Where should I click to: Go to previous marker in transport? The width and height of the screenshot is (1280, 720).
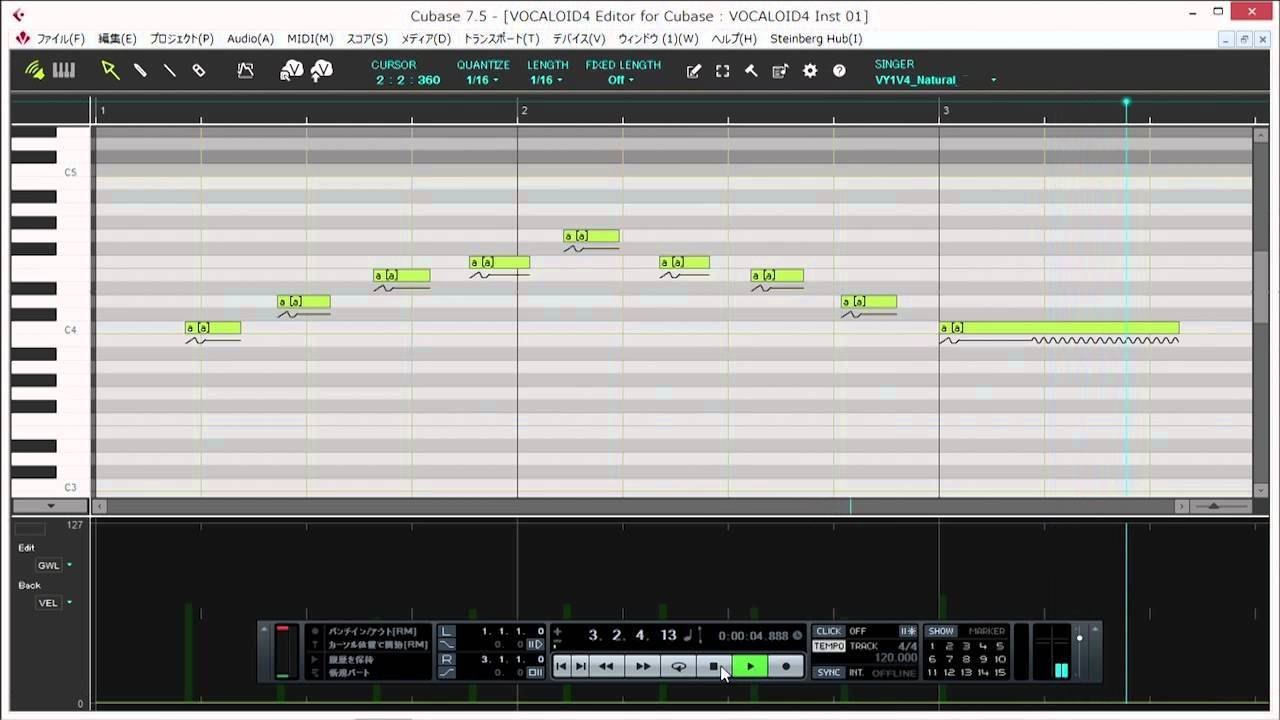[x=561, y=666]
